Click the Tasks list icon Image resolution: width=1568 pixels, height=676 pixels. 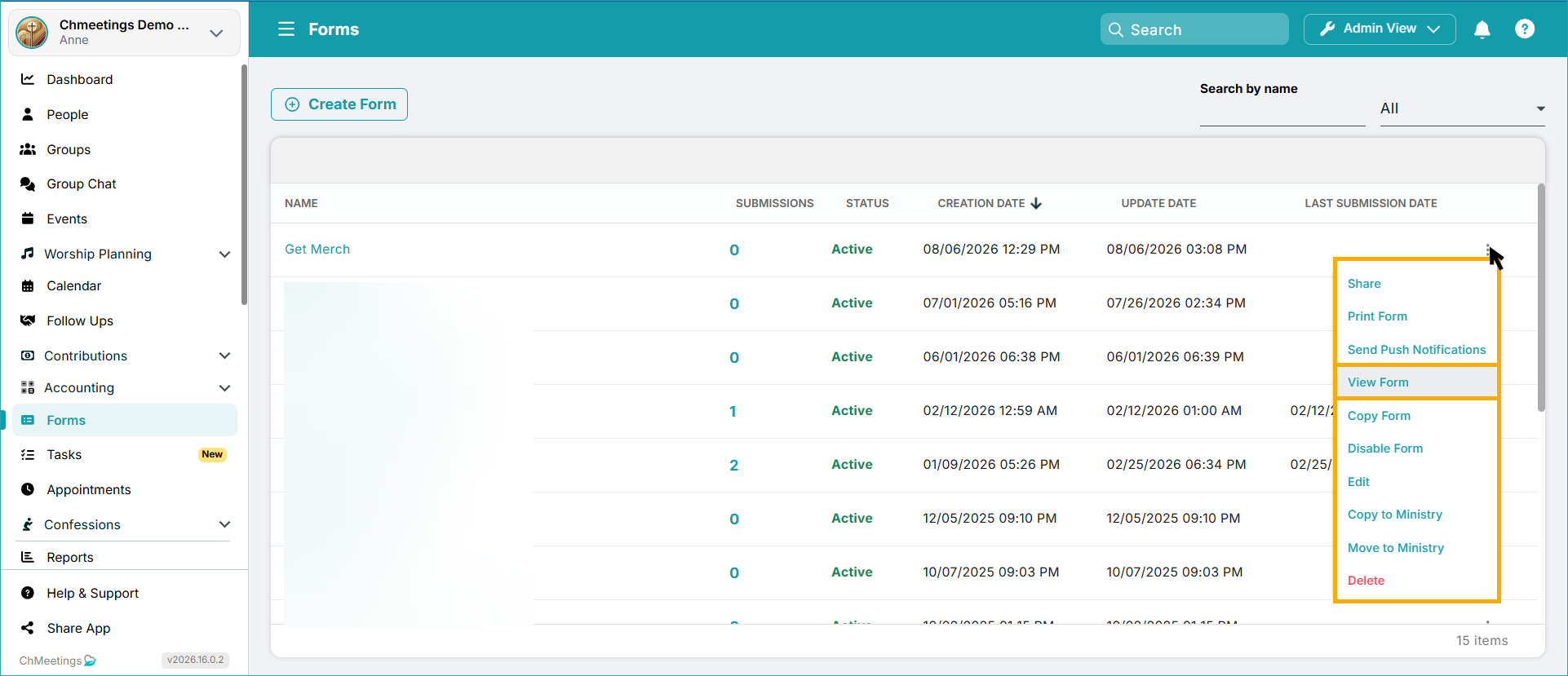[28, 454]
